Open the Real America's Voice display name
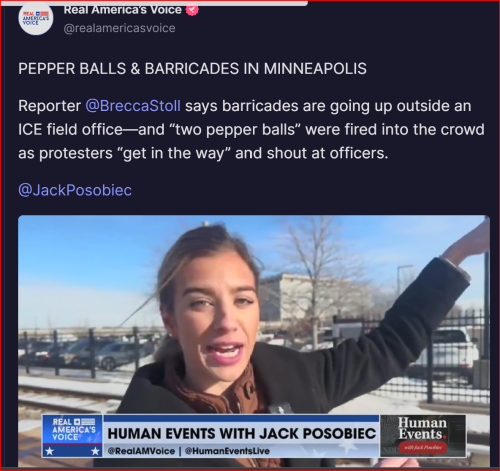 tap(122, 10)
